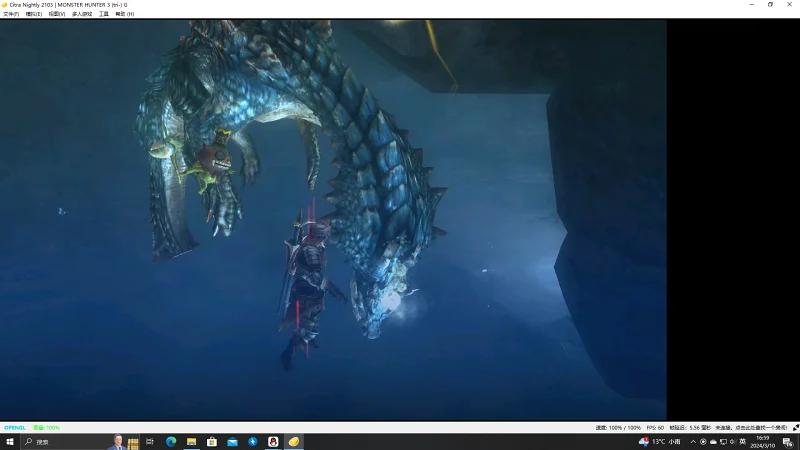Switch the 英 input method indicator
This screenshot has height=450, width=800.
tap(742, 442)
